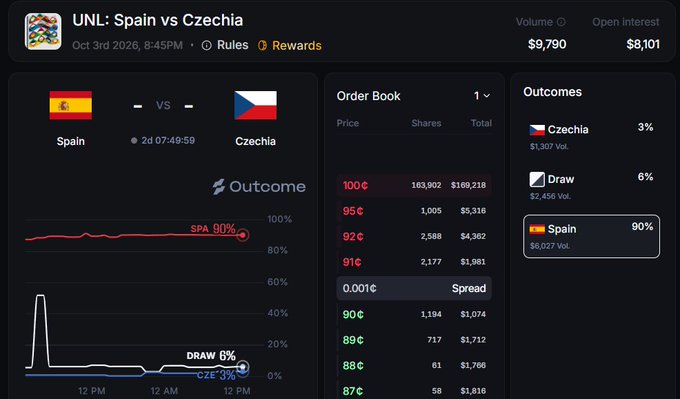
Task: Expand the order book grouping dropdown
Action: [x=482, y=96]
